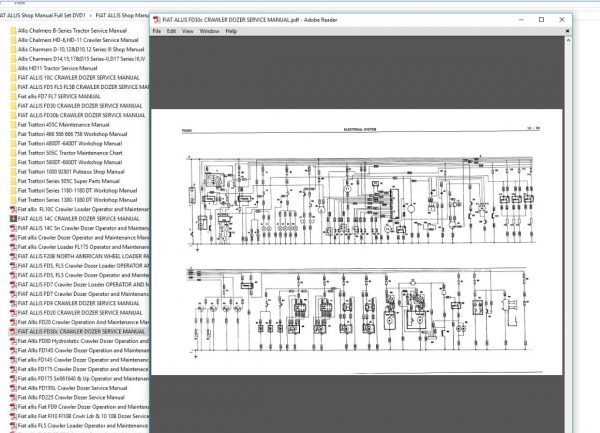
Task: Open the File menu in Adobe Reader
Action: coord(157,31)
